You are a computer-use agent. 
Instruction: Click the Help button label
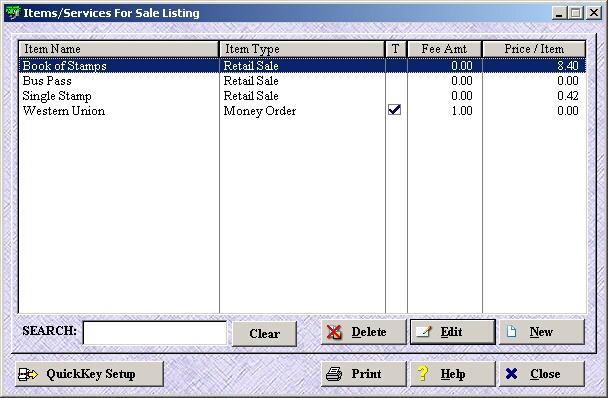(x=453, y=374)
